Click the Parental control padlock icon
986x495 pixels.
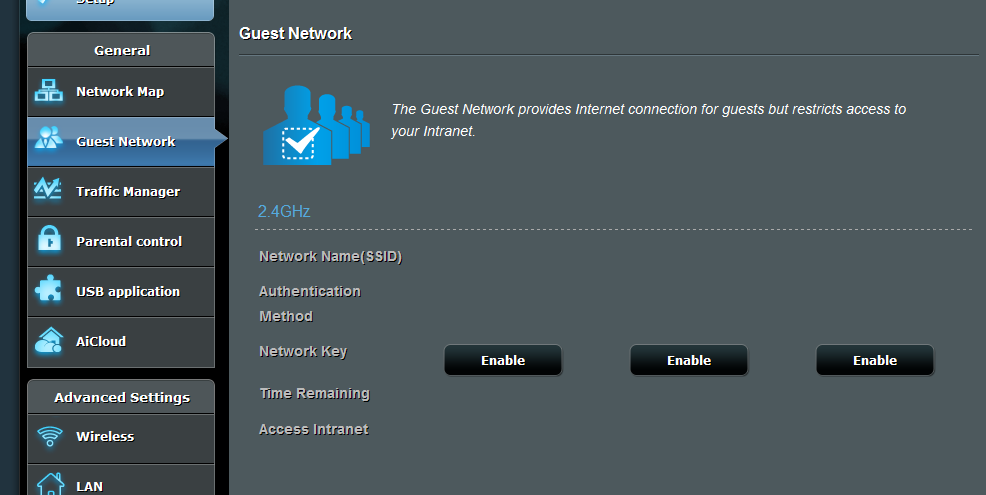click(49, 240)
